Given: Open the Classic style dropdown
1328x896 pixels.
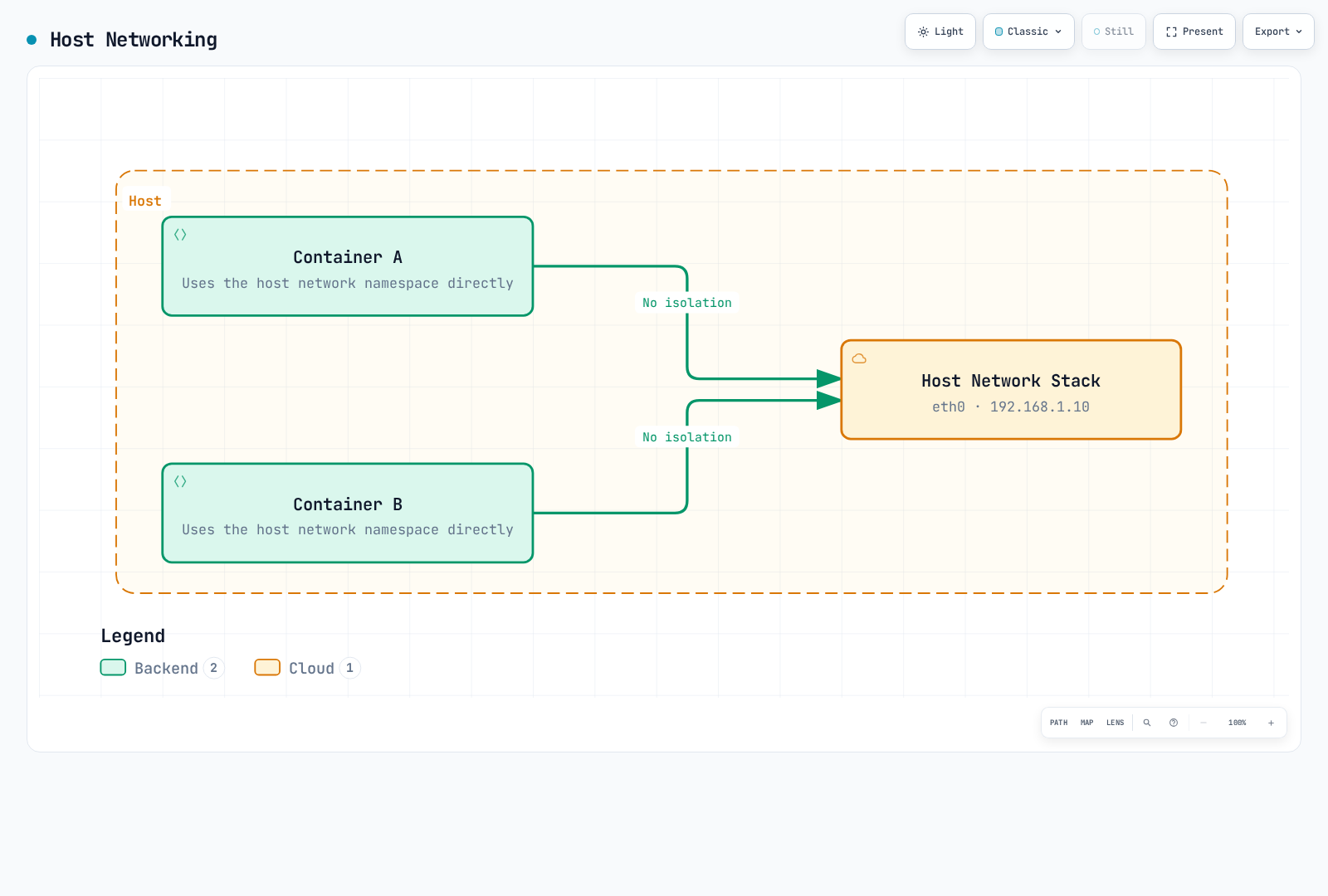Looking at the screenshot, I should 1028,32.
